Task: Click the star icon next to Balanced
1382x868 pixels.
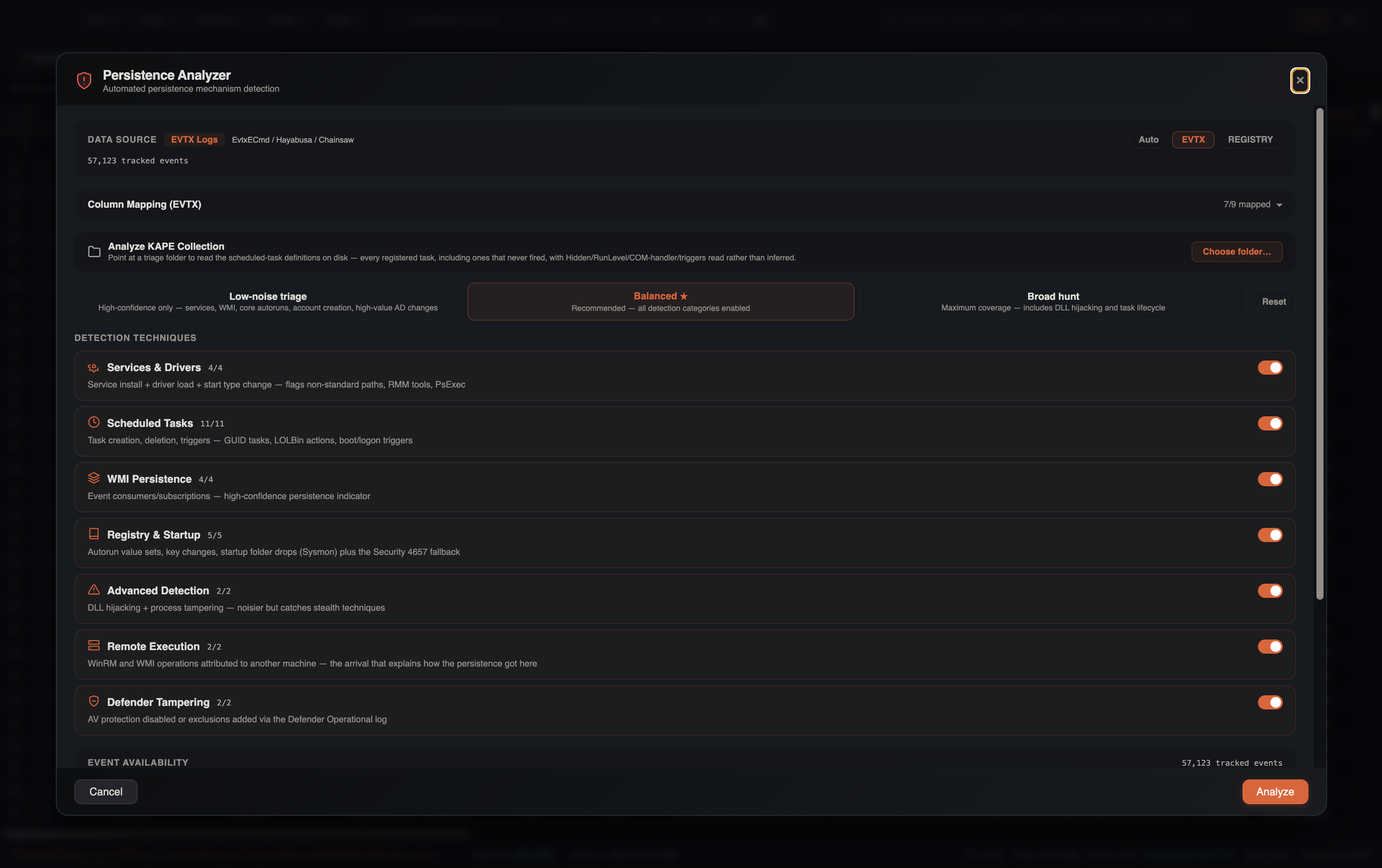Action: click(683, 296)
